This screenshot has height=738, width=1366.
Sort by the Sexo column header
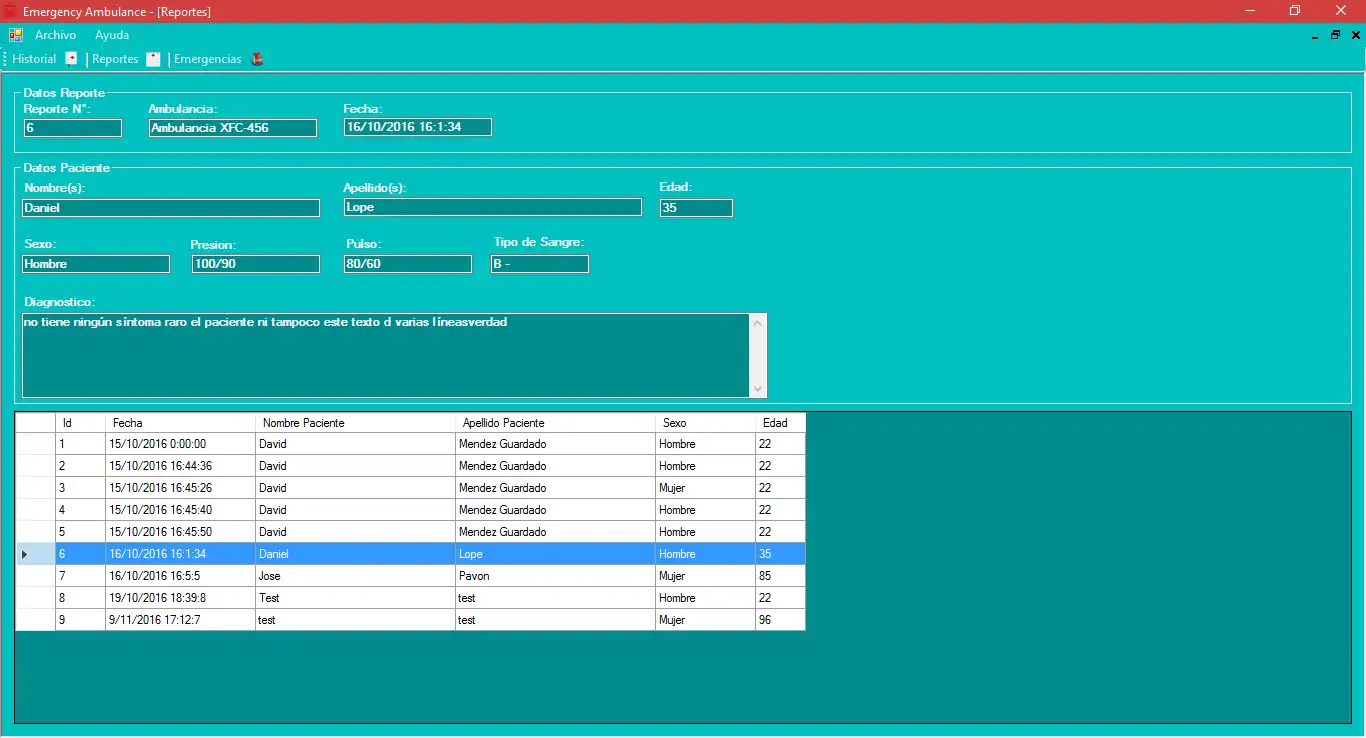point(705,423)
